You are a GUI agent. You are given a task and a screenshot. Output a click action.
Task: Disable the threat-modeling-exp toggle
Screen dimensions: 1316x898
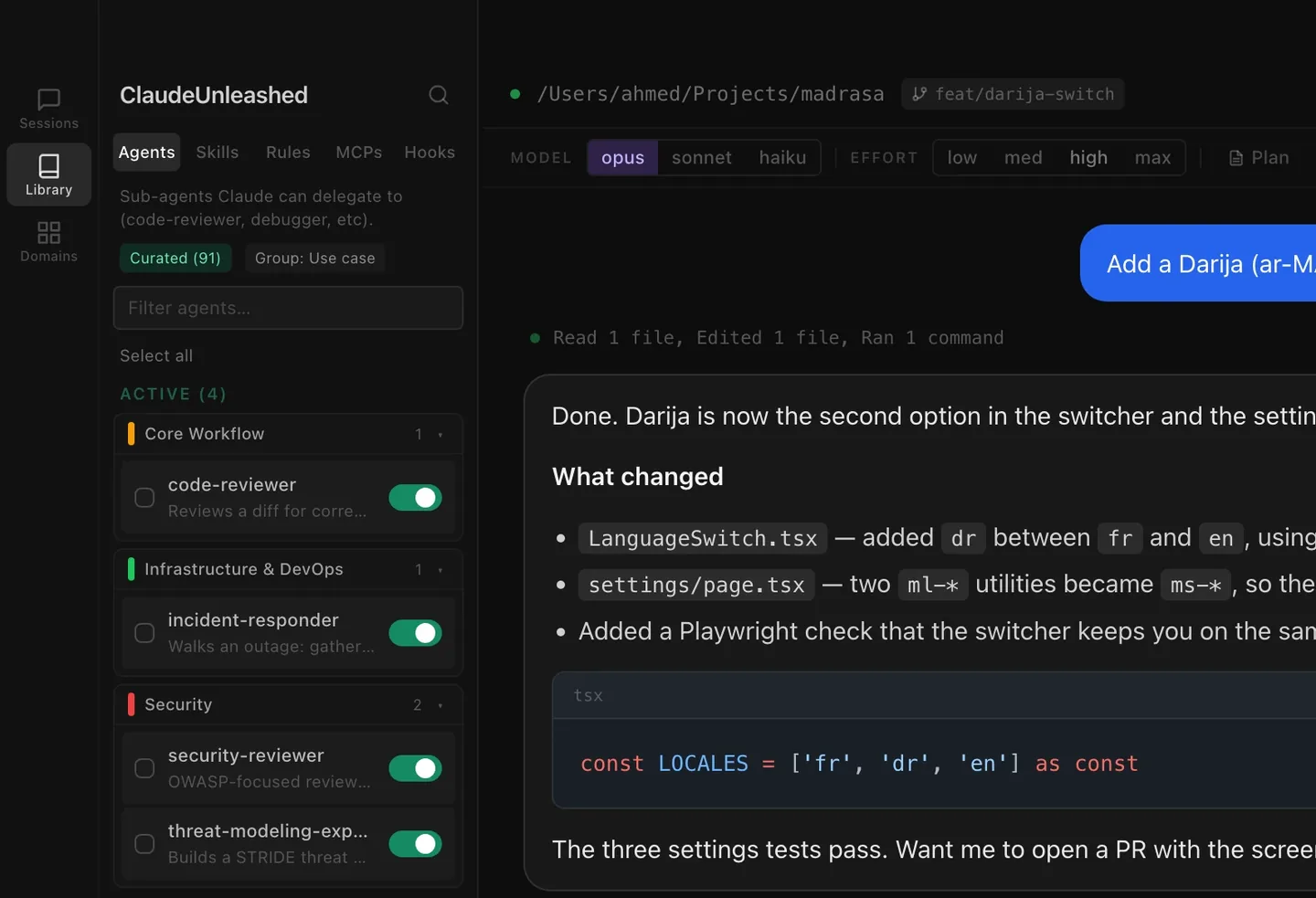[415, 843]
